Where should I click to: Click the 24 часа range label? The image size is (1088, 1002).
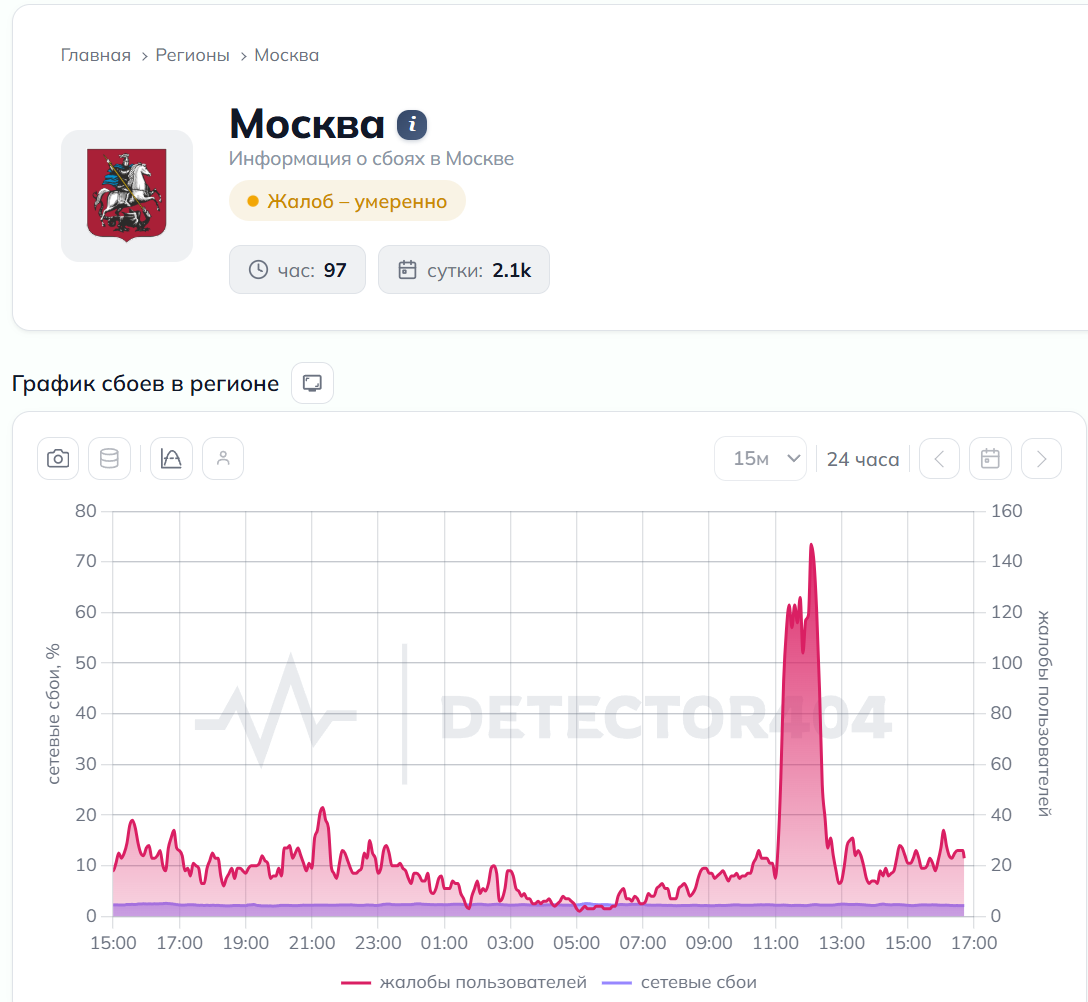coord(862,459)
